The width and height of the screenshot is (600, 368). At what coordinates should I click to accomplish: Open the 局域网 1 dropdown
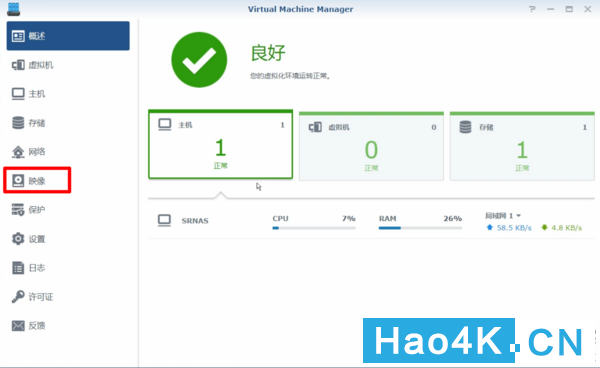pos(503,216)
